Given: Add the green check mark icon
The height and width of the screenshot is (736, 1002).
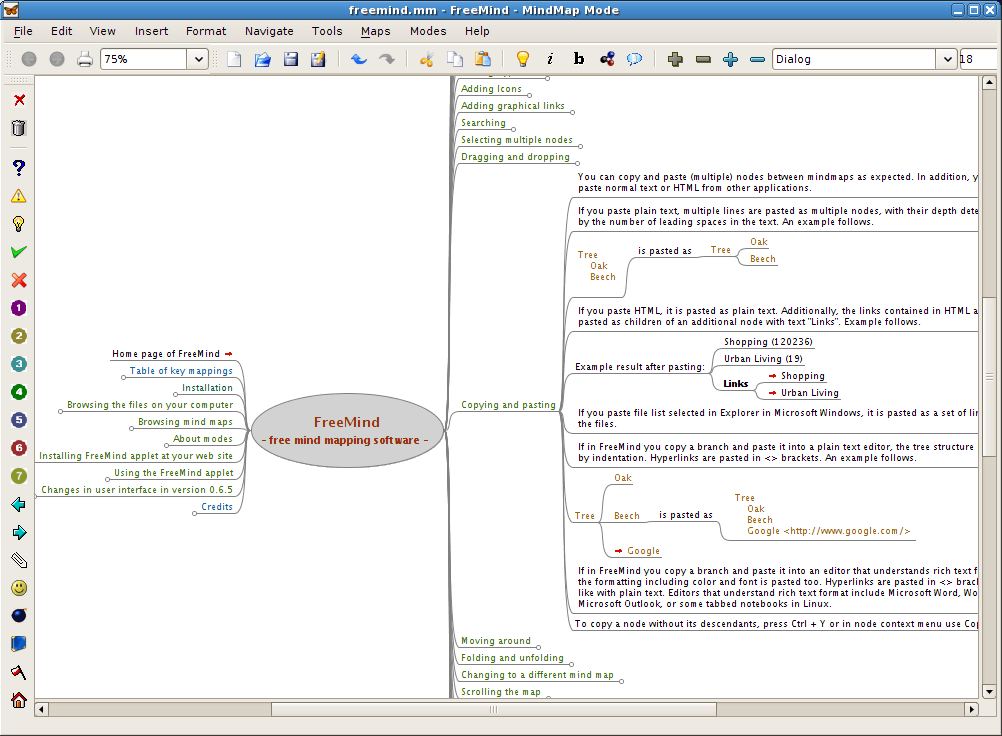Looking at the screenshot, I should tap(19, 252).
